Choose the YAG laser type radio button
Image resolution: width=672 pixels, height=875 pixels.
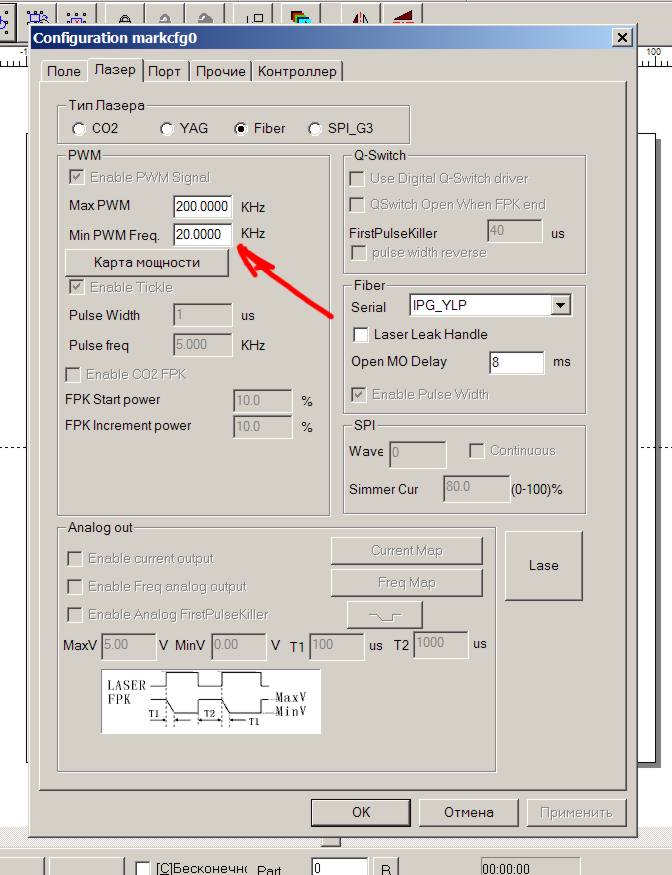[x=168, y=129]
